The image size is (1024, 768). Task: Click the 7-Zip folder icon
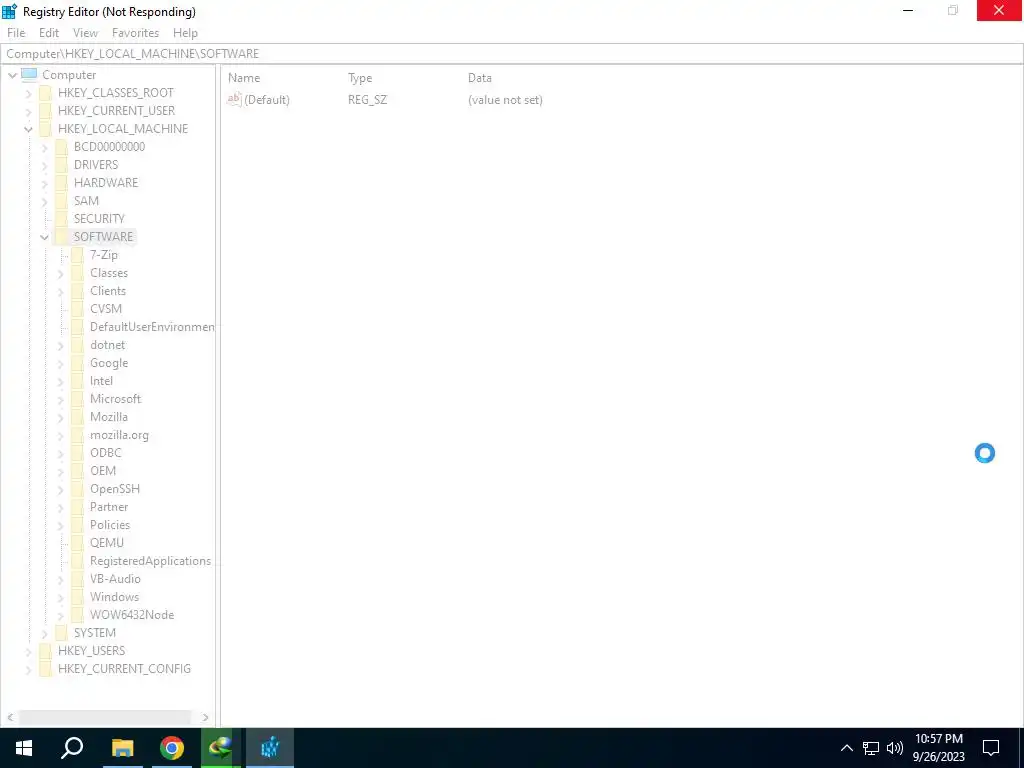[x=78, y=255]
